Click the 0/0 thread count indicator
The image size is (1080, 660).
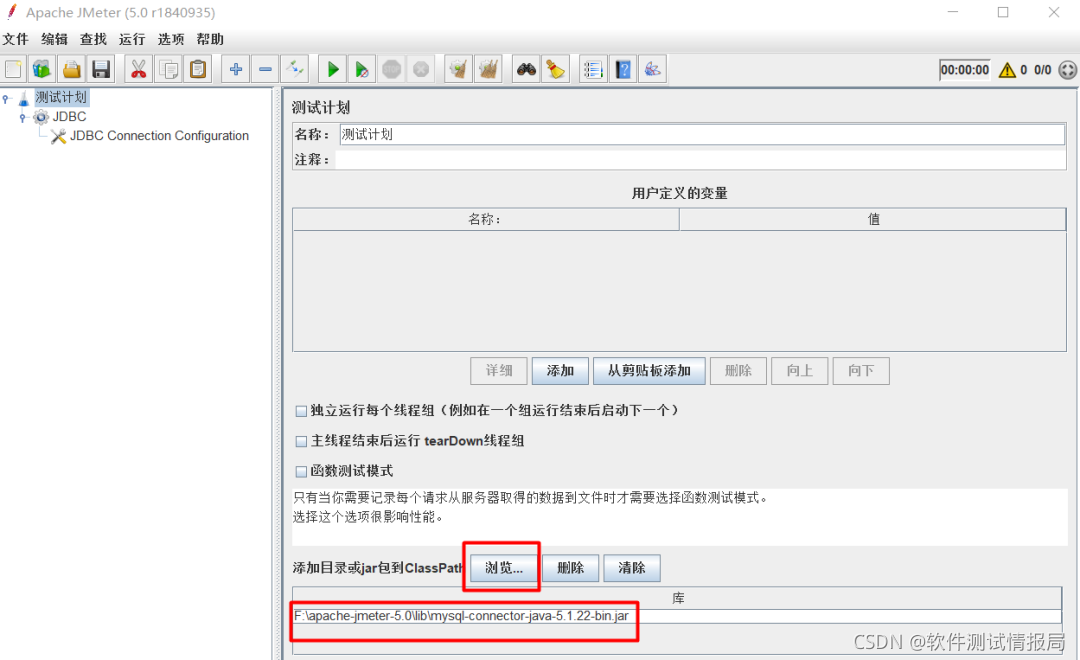(1042, 70)
